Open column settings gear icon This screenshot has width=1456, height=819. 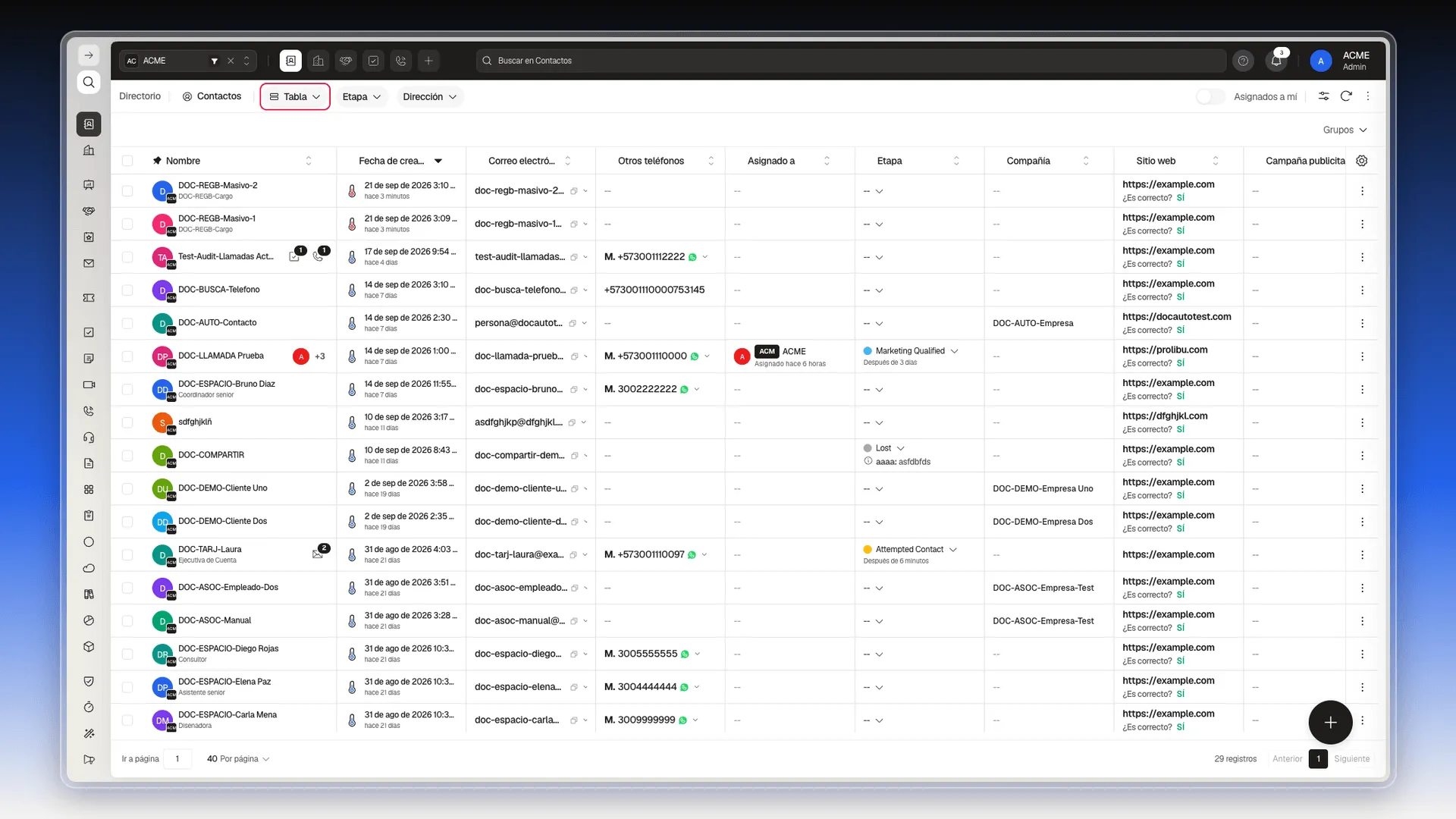(1362, 161)
